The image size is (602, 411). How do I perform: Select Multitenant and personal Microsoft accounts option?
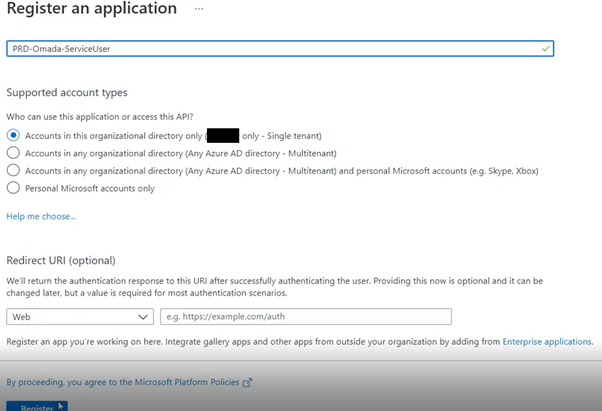[13, 170]
